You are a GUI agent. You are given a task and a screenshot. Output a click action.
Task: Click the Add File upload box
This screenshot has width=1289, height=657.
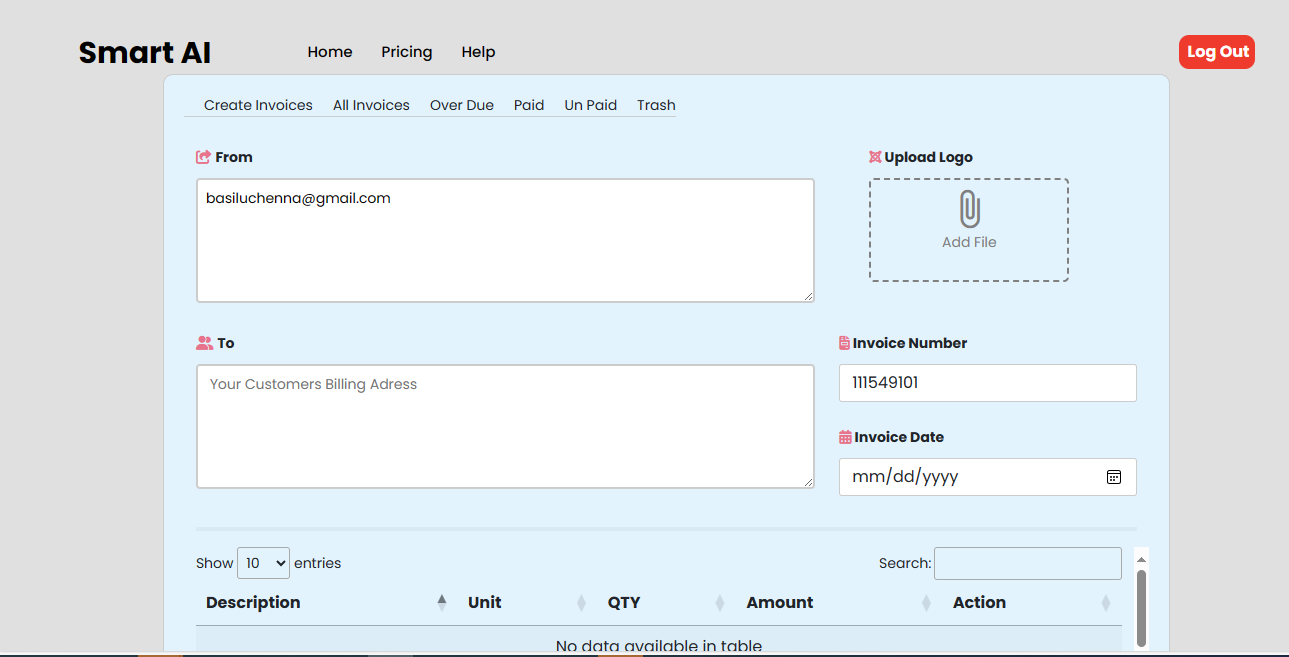pos(969,230)
